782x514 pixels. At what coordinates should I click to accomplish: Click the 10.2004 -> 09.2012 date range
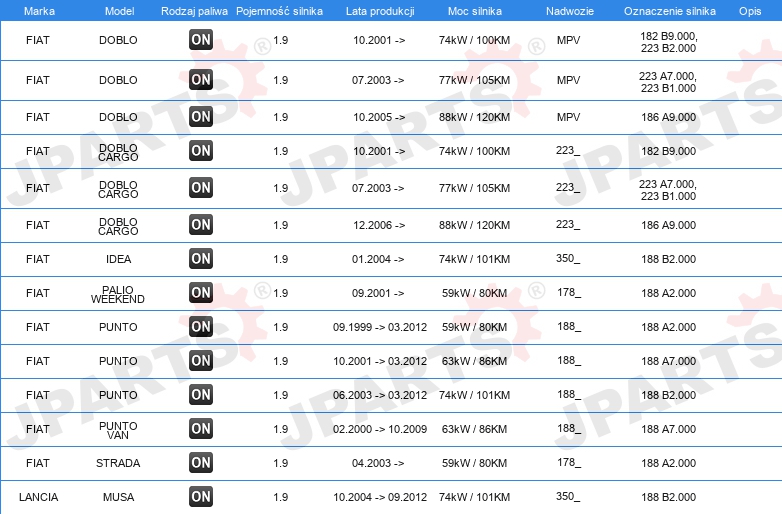coord(380,497)
